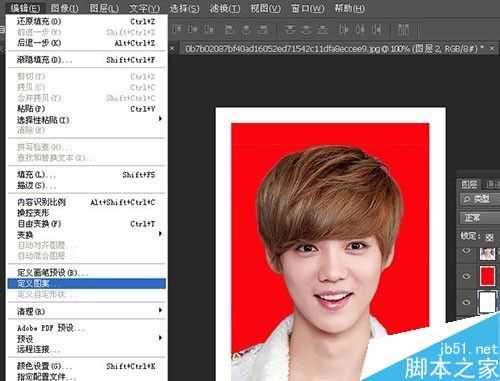Image resolution: width=500 pixels, height=381 pixels.
Task: Choose 指定配置文件 menu entry
Action: tap(87, 377)
